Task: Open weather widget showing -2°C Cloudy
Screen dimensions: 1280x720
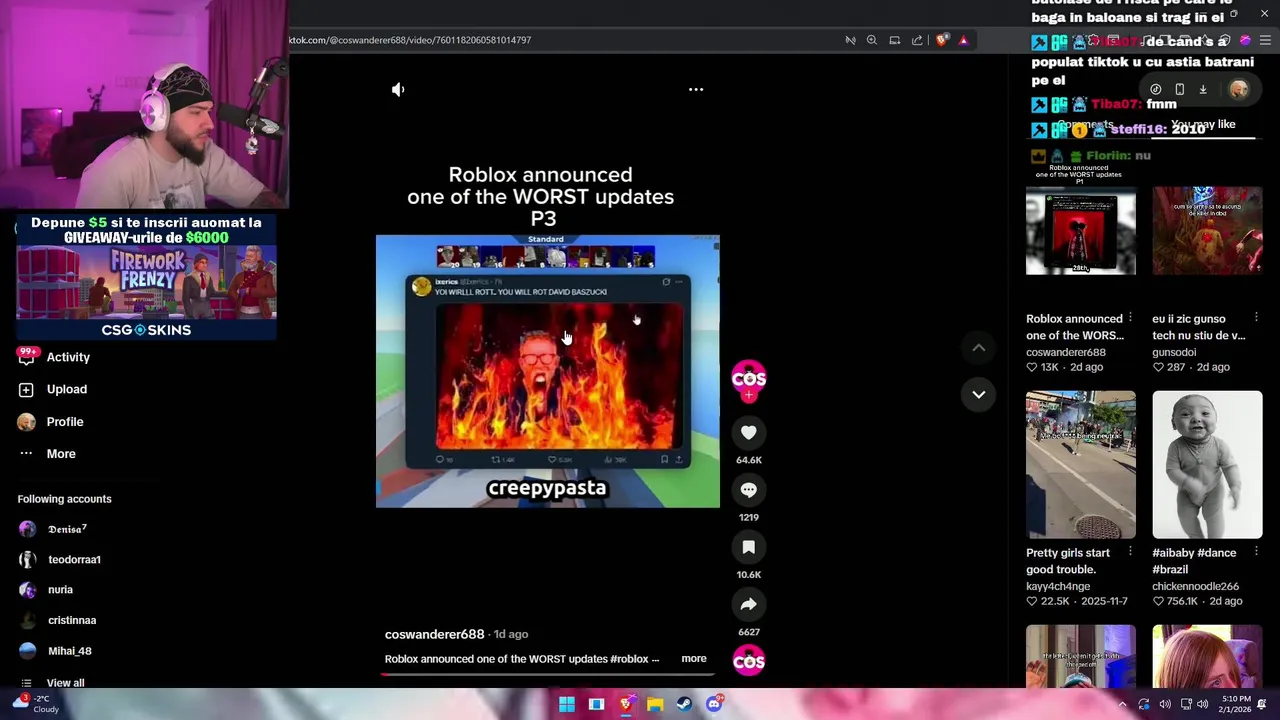Action: pos(34,704)
